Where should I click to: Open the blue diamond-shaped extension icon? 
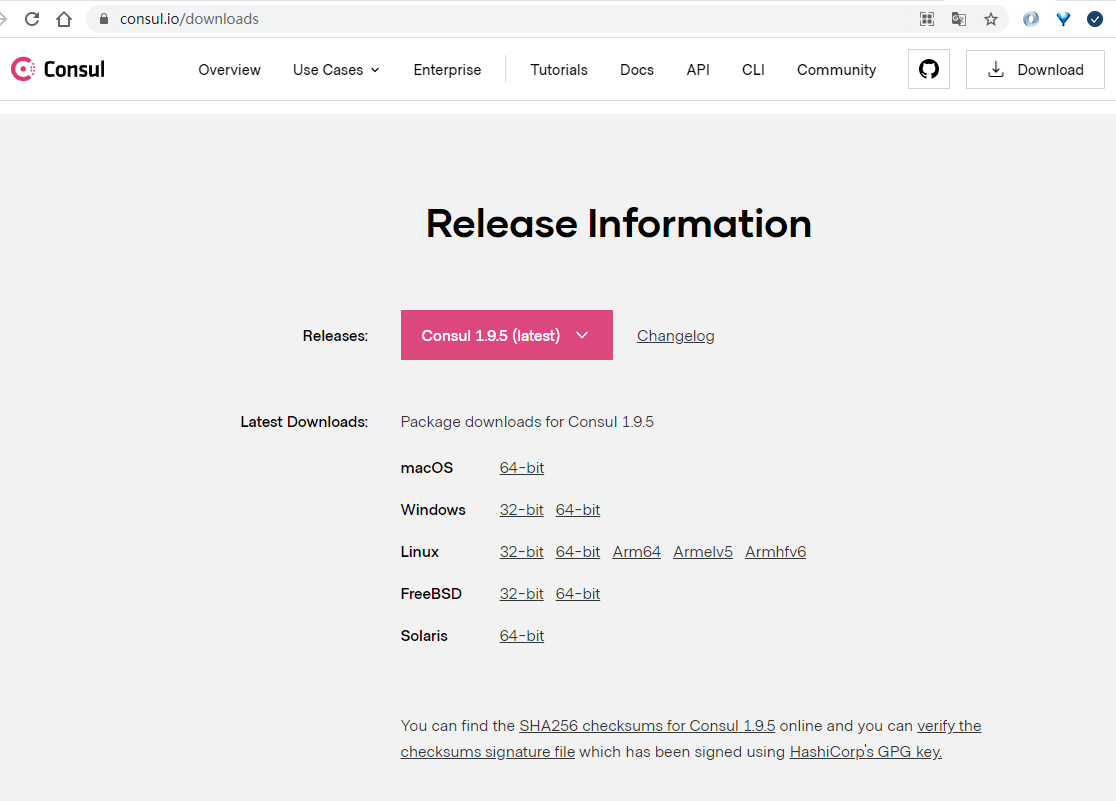[1063, 19]
